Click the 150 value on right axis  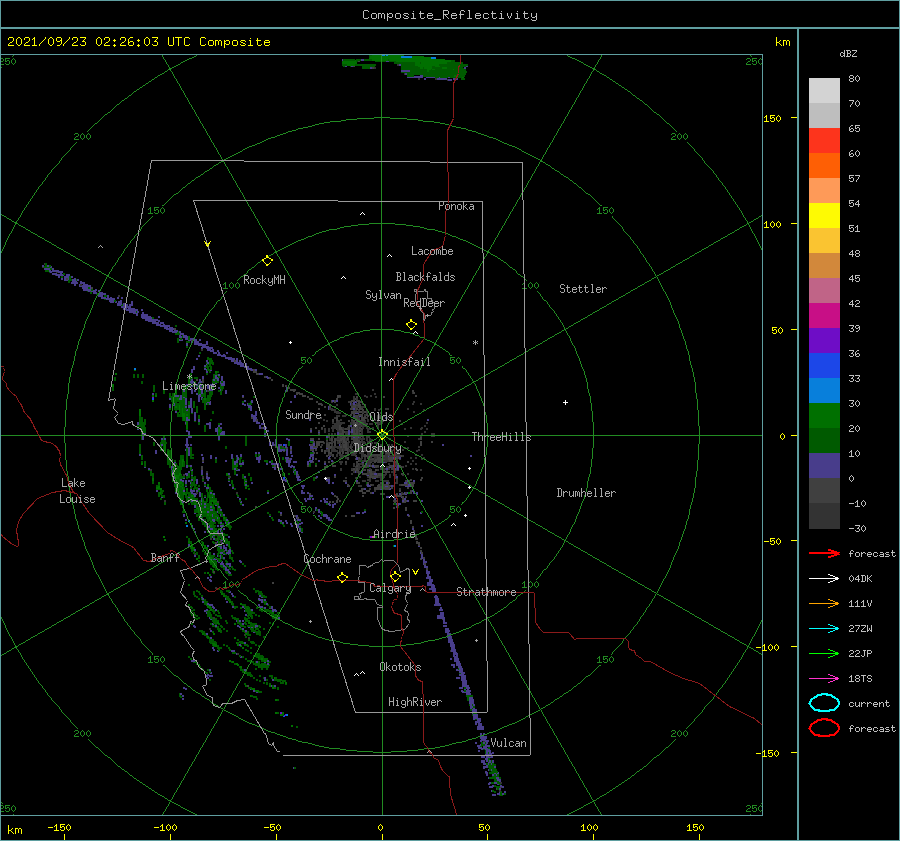coord(772,118)
